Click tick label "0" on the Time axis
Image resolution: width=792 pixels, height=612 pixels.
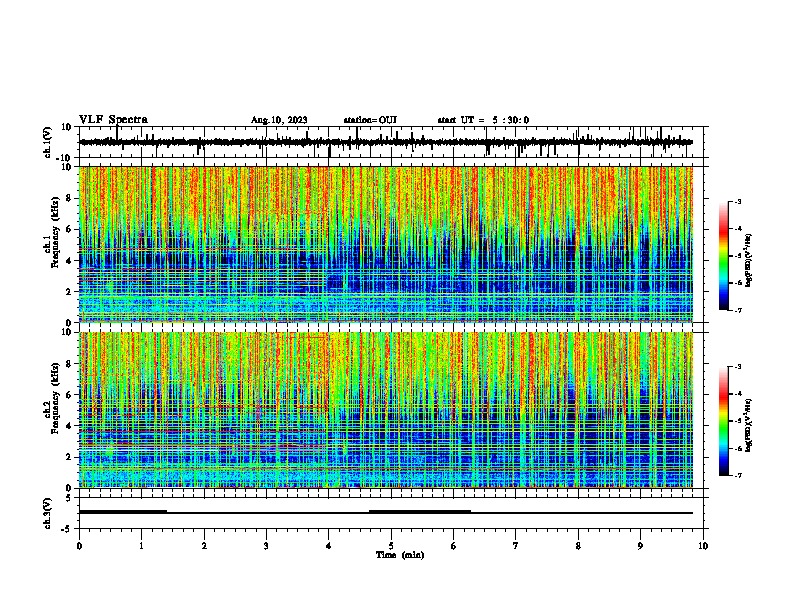coord(79,546)
